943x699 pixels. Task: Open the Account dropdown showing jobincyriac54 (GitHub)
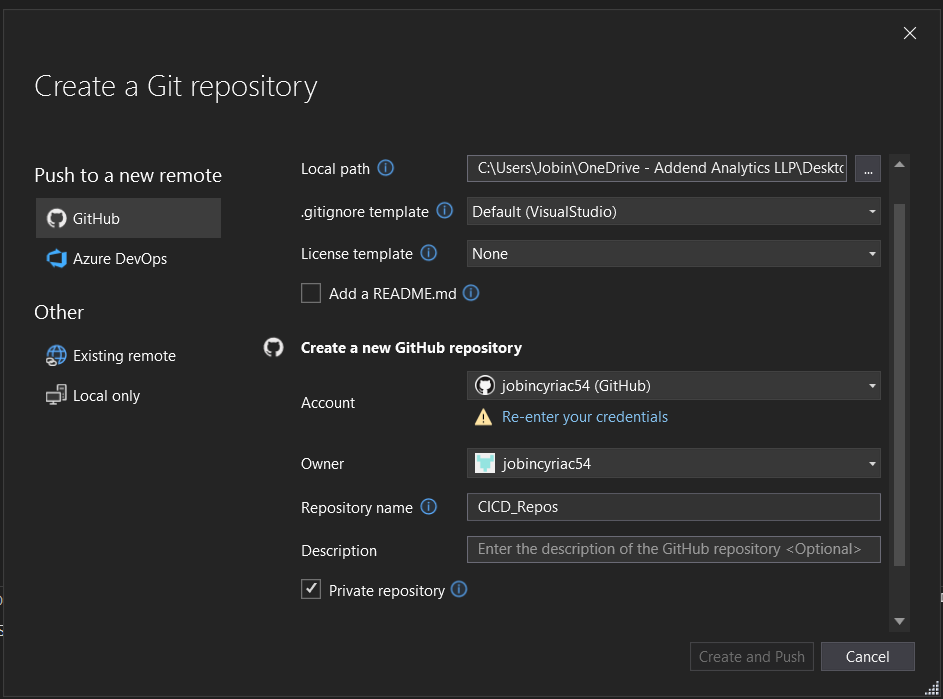click(x=673, y=385)
